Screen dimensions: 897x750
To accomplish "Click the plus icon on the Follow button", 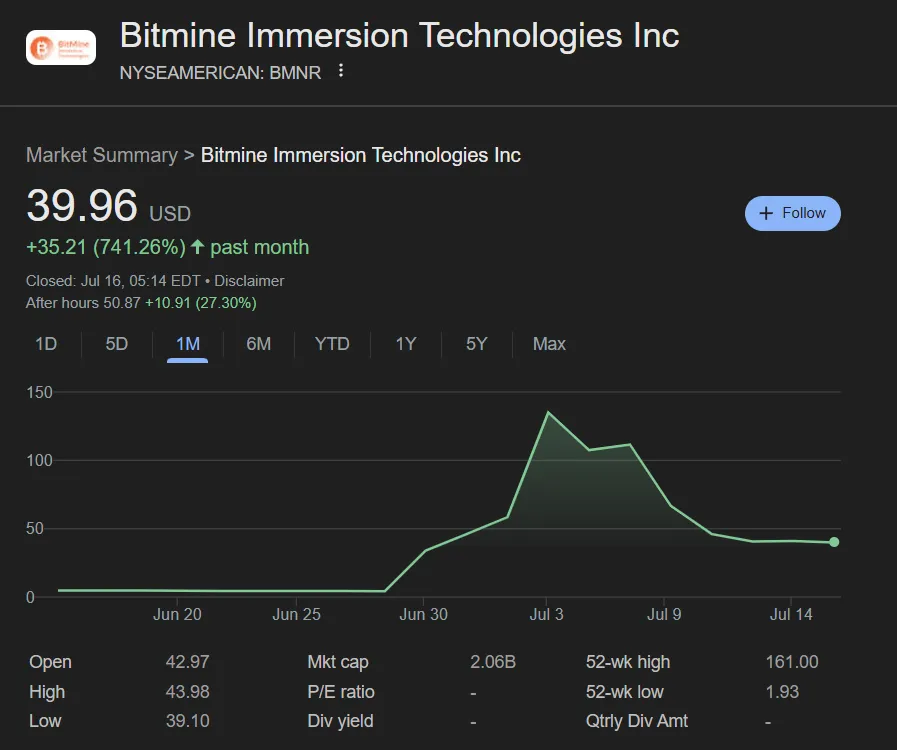I will (765, 213).
